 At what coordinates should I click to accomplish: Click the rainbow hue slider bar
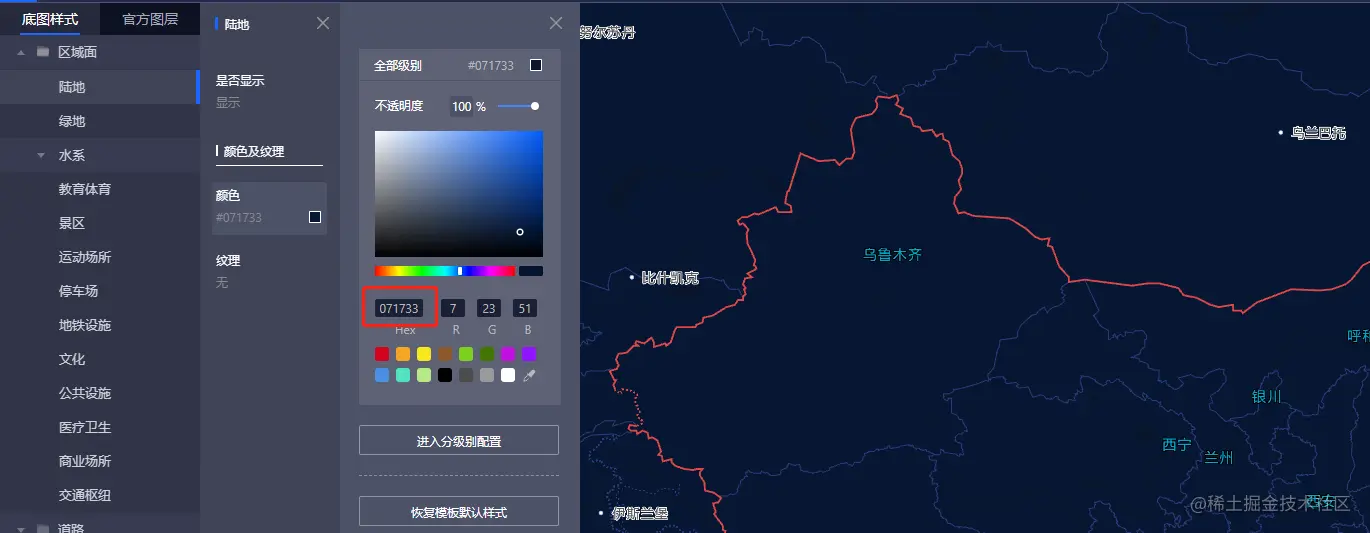click(x=445, y=271)
